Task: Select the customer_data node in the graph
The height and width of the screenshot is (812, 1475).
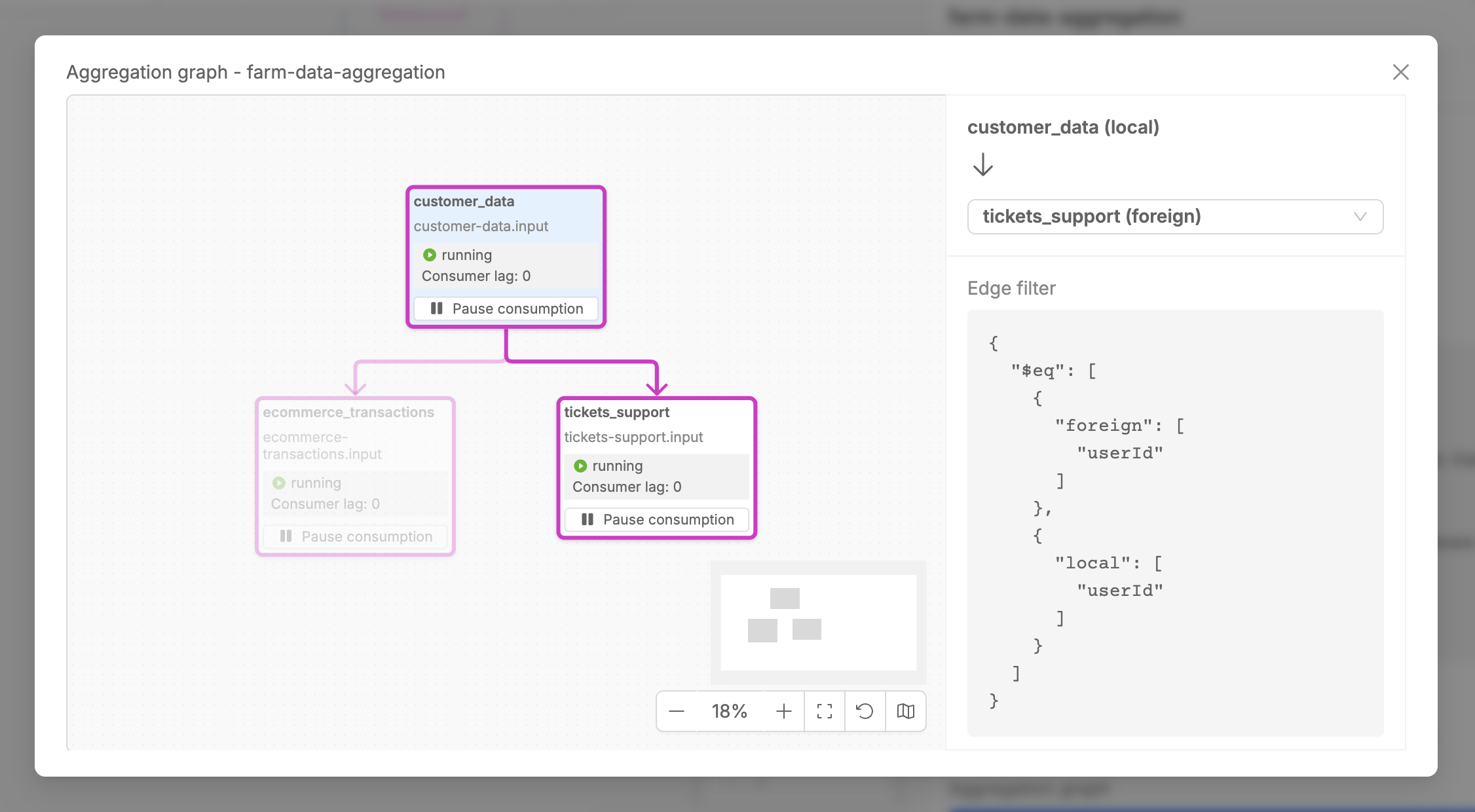Action: pyautogui.click(x=506, y=216)
